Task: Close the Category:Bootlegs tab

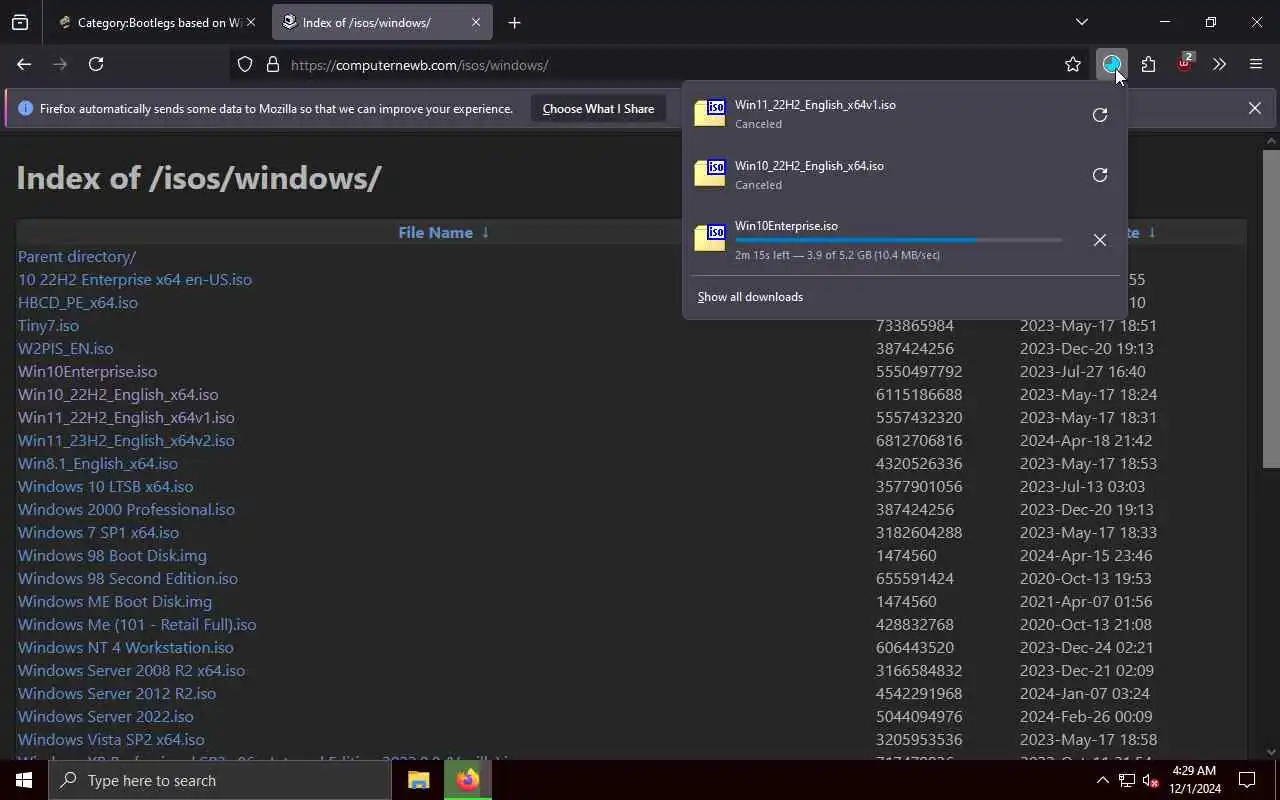Action: click(250, 22)
